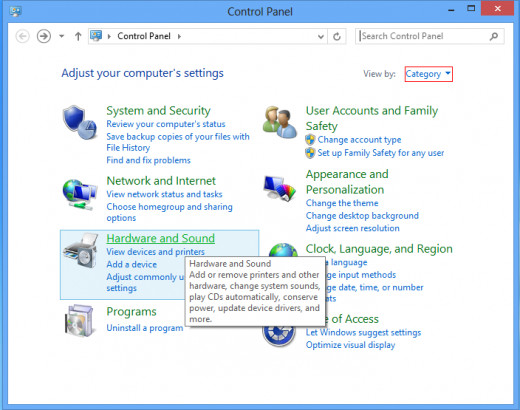520x410 pixels.
Task: Maximize the Control Panel window
Action: point(471,9)
